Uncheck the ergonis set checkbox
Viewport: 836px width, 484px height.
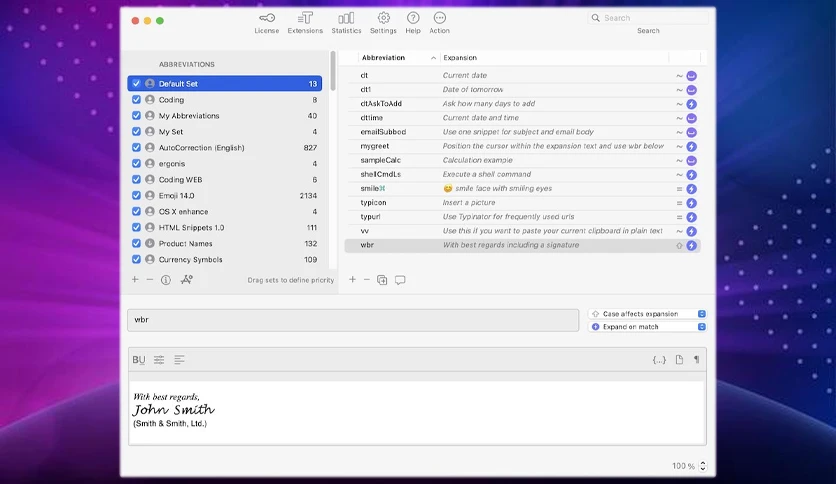[x=136, y=164]
